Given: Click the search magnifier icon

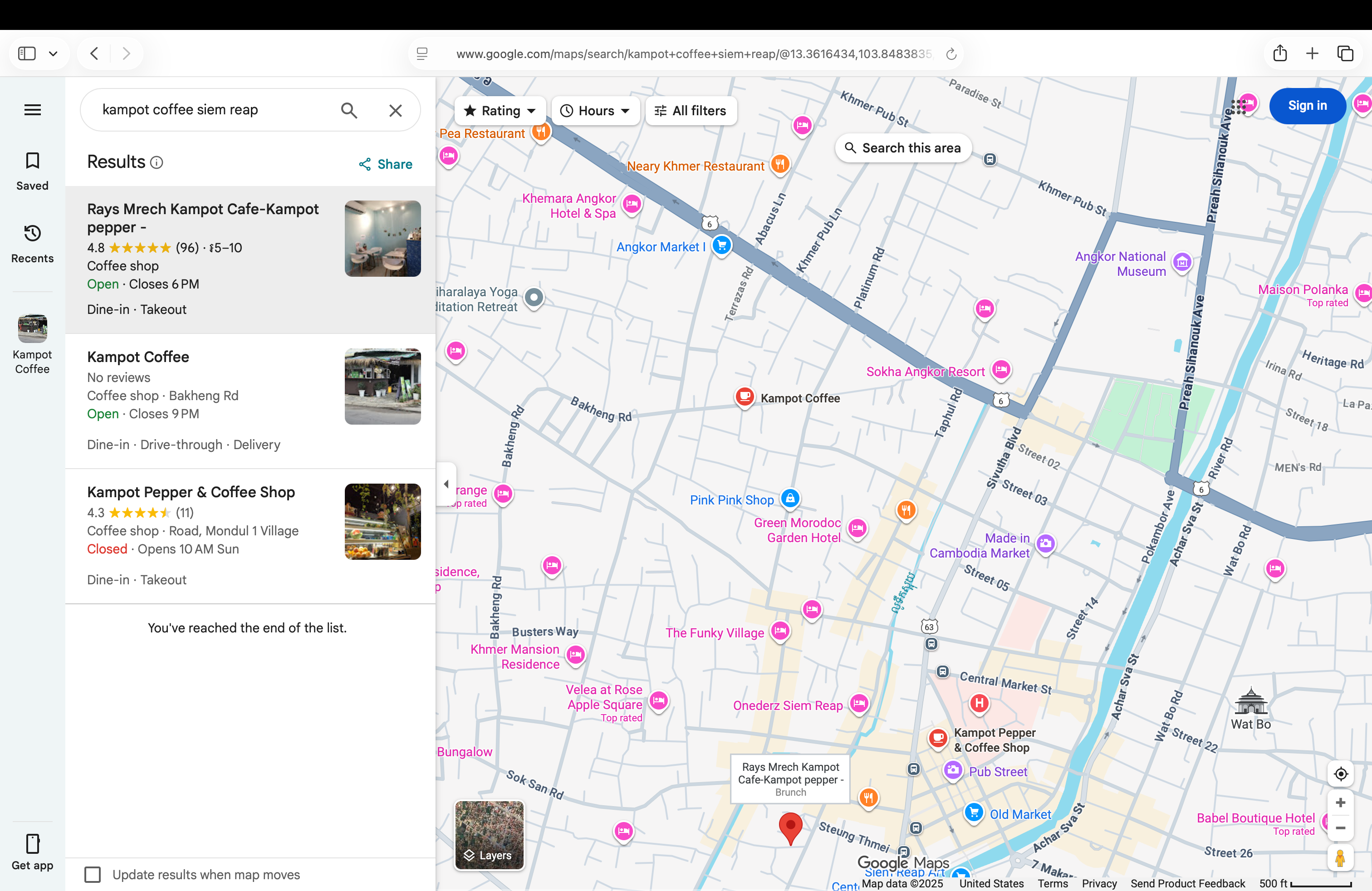Looking at the screenshot, I should [349, 110].
